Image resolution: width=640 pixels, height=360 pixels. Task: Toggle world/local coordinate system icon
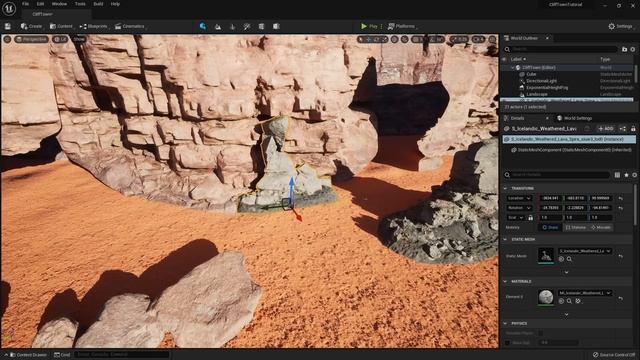(x=394, y=40)
